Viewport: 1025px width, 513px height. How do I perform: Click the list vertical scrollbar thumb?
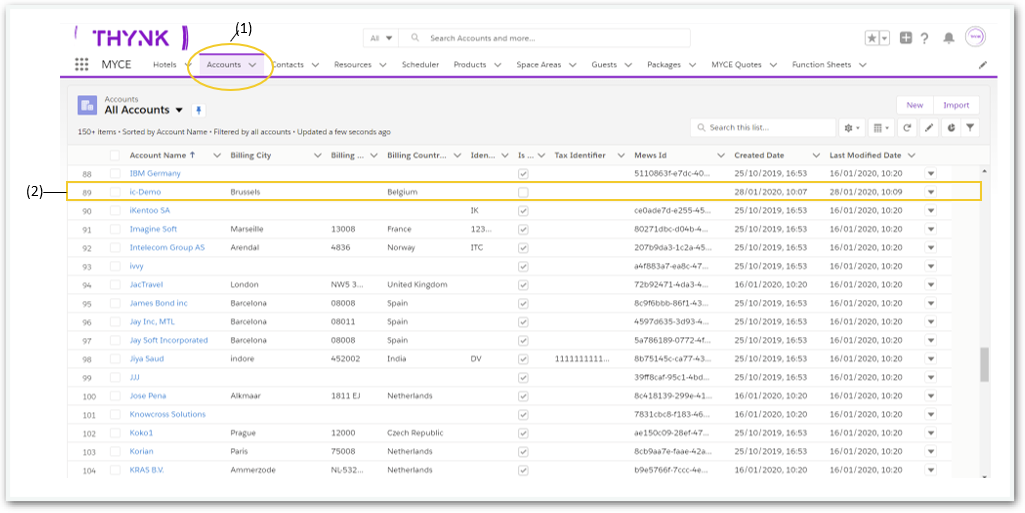[x=984, y=365]
